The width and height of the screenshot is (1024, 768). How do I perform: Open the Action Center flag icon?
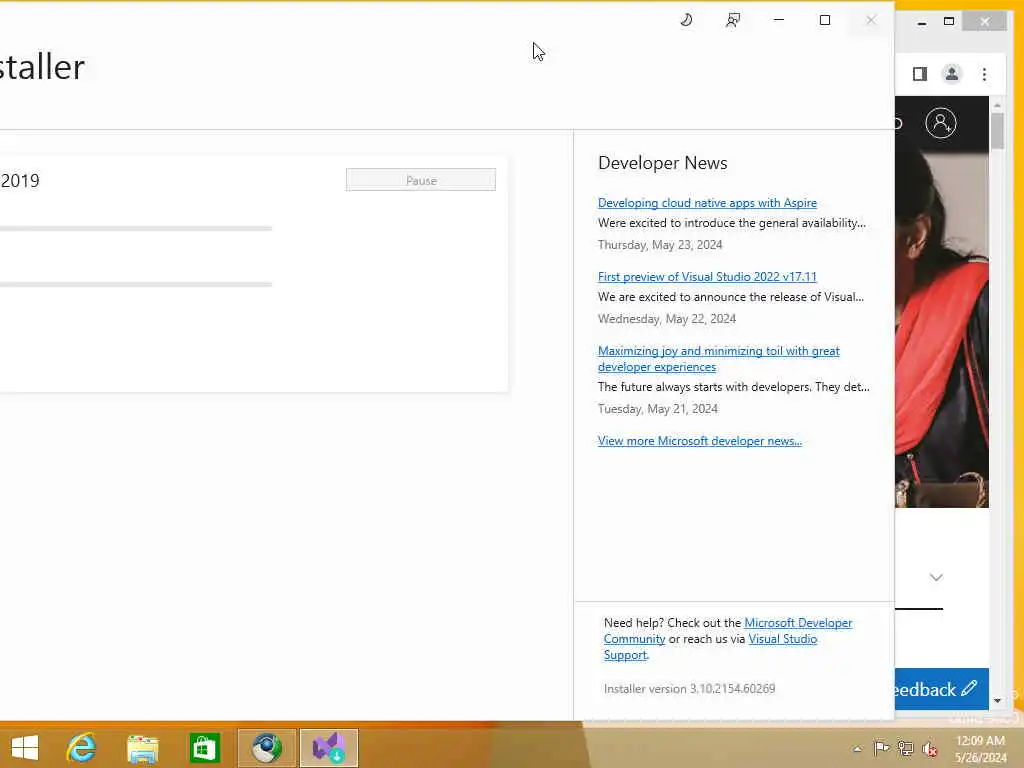click(881, 748)
